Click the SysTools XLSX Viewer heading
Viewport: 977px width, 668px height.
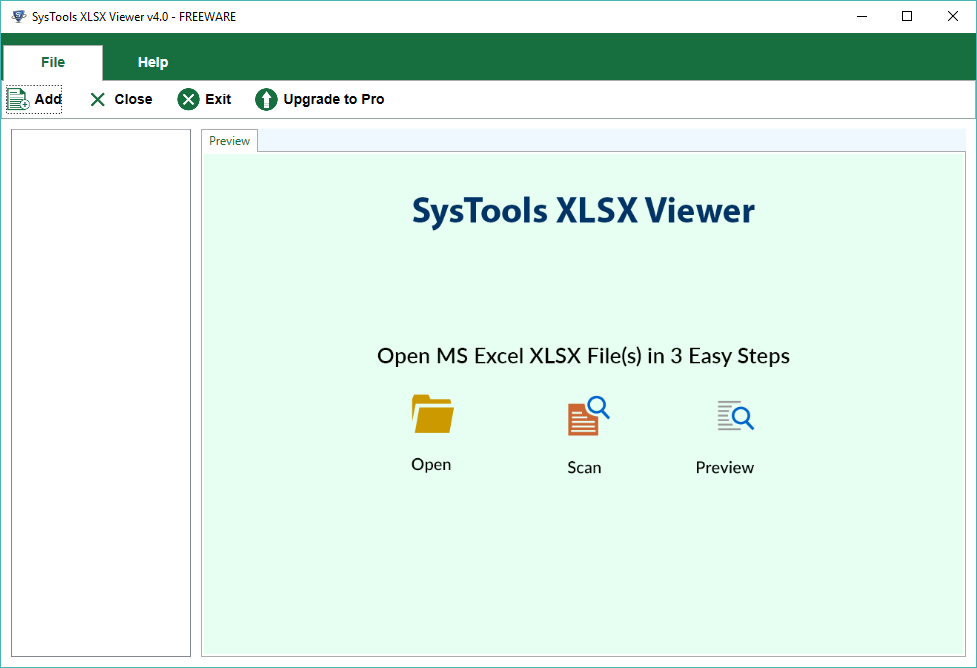583,211
